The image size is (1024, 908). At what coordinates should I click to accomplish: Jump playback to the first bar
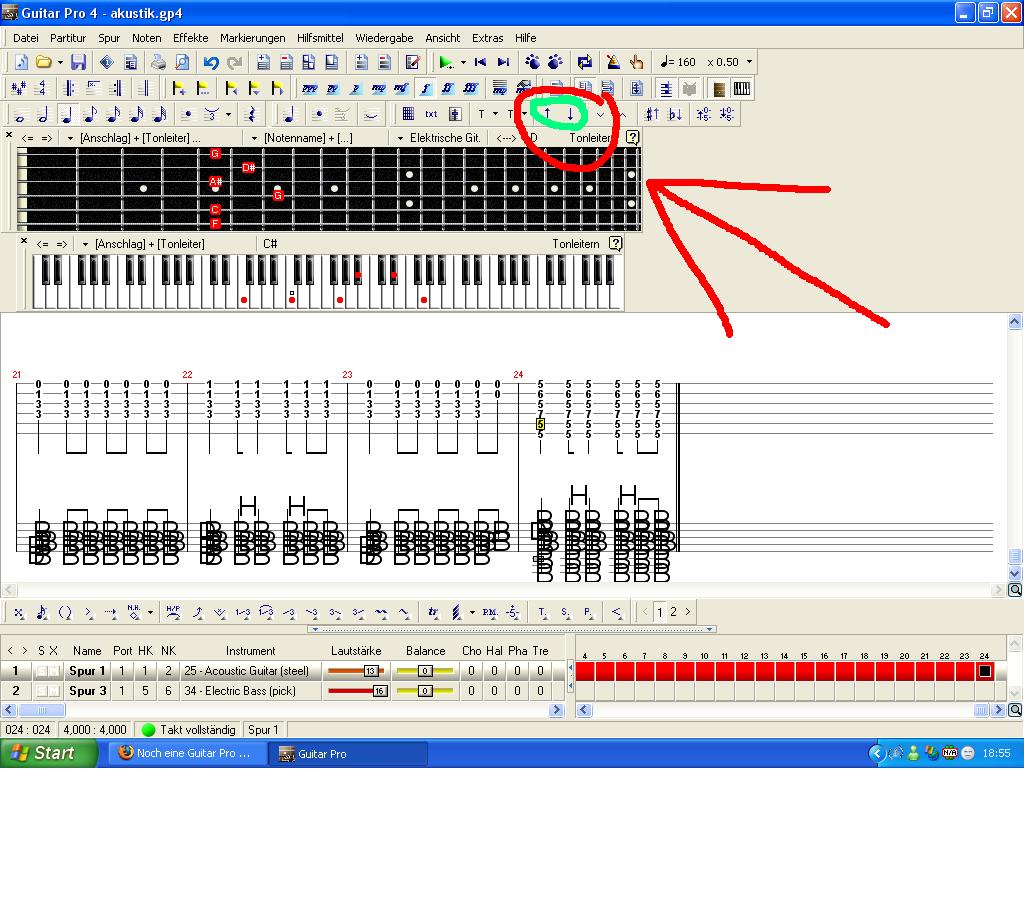[x=480, y=62]
